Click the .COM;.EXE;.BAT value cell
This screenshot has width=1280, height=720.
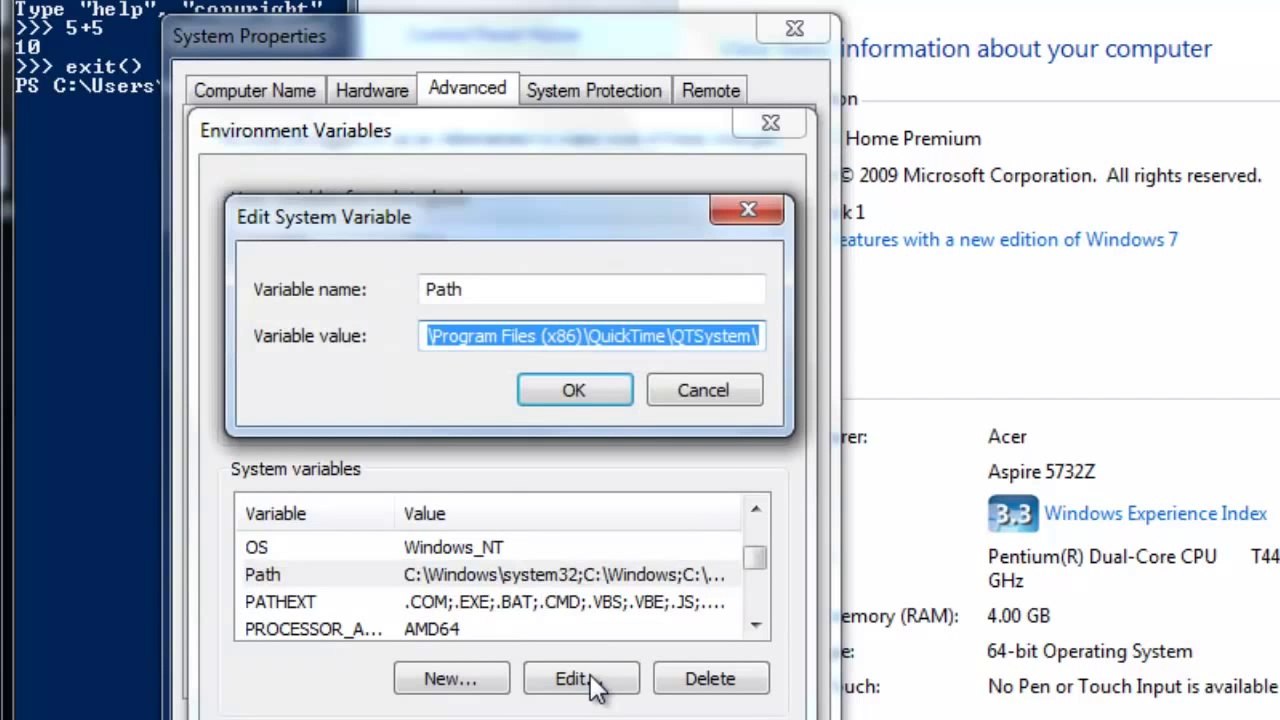[564, 602]
